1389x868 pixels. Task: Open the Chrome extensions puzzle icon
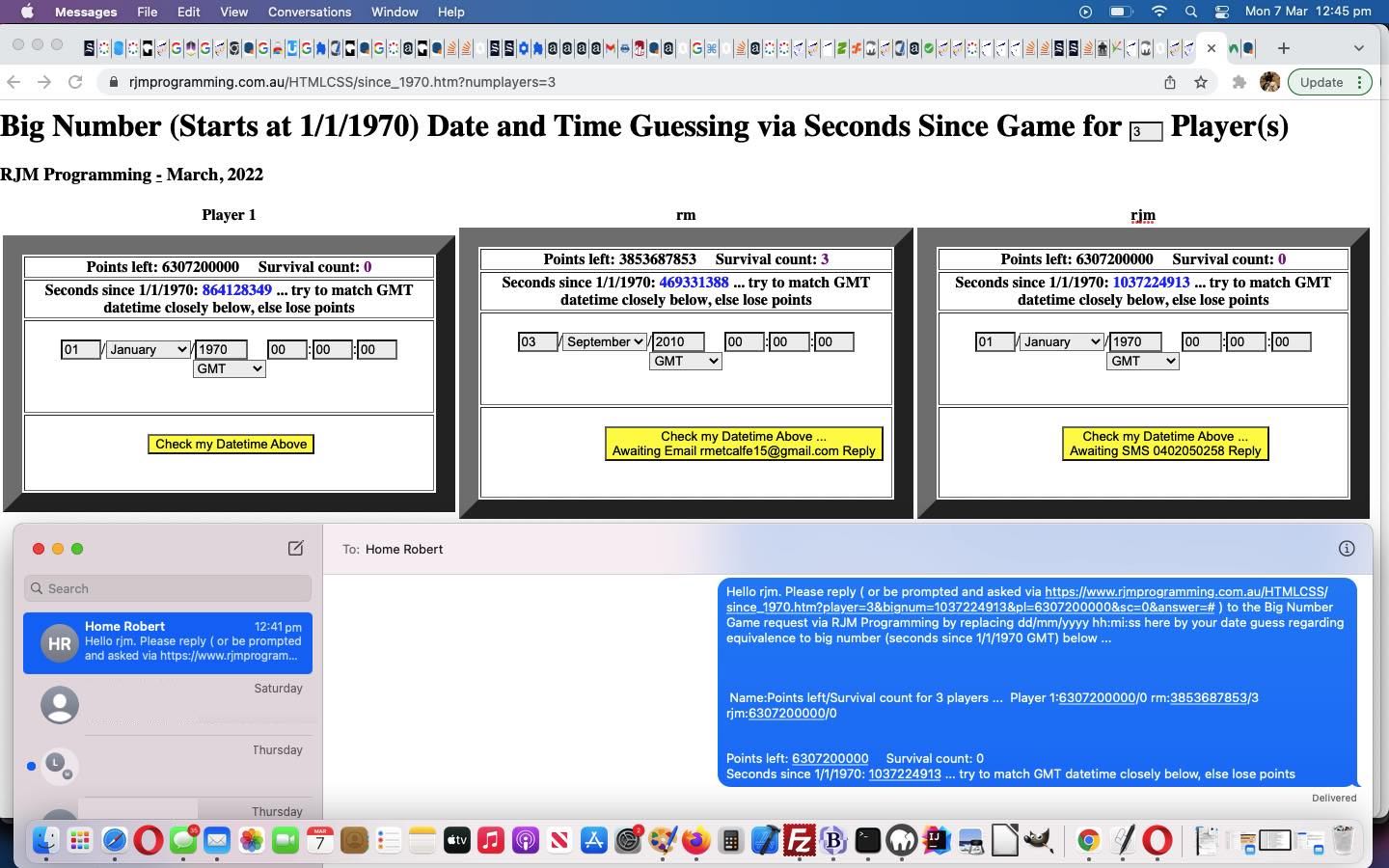[1239, 82]
